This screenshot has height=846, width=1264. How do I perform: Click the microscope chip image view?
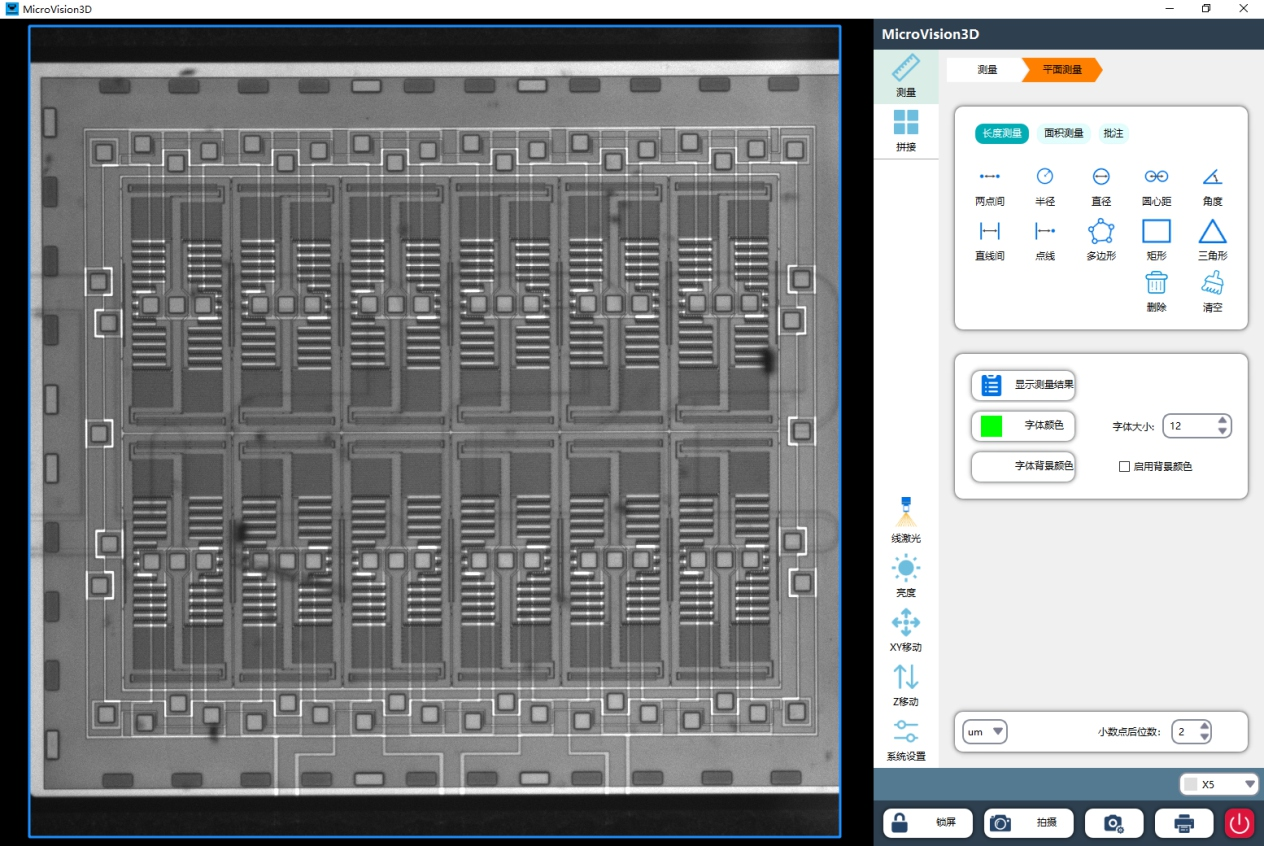pyautogui.click(x=435, y=431)
